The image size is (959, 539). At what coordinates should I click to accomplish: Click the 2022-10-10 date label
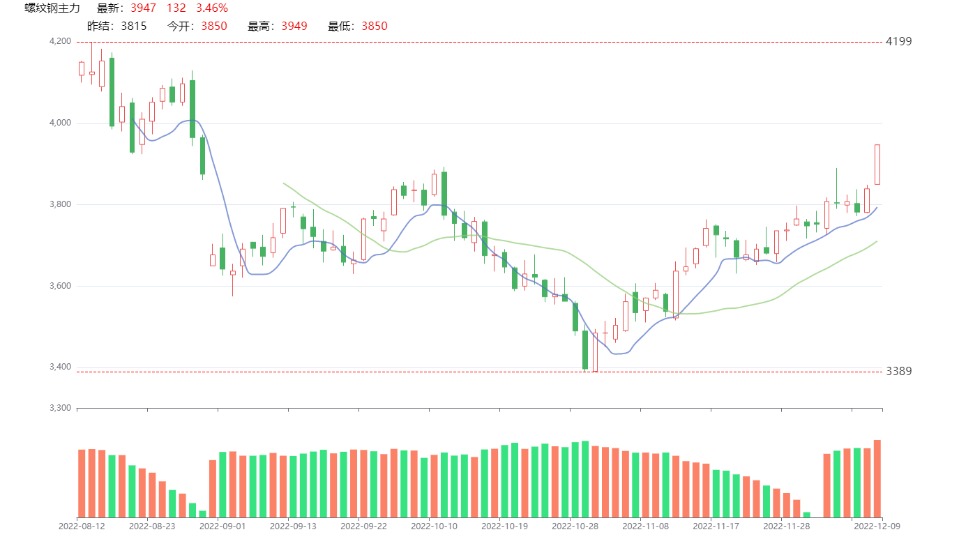click(434, 524)
